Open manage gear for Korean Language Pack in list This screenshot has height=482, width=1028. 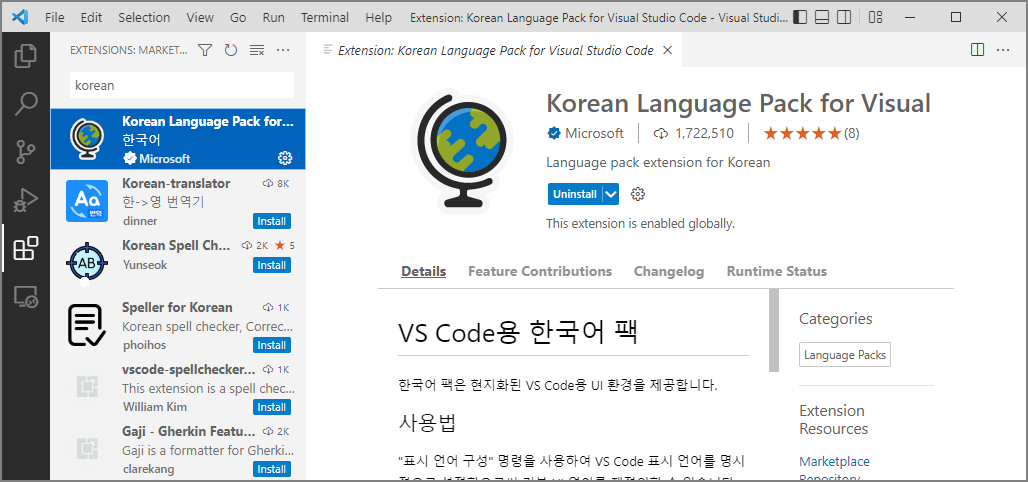285,158
